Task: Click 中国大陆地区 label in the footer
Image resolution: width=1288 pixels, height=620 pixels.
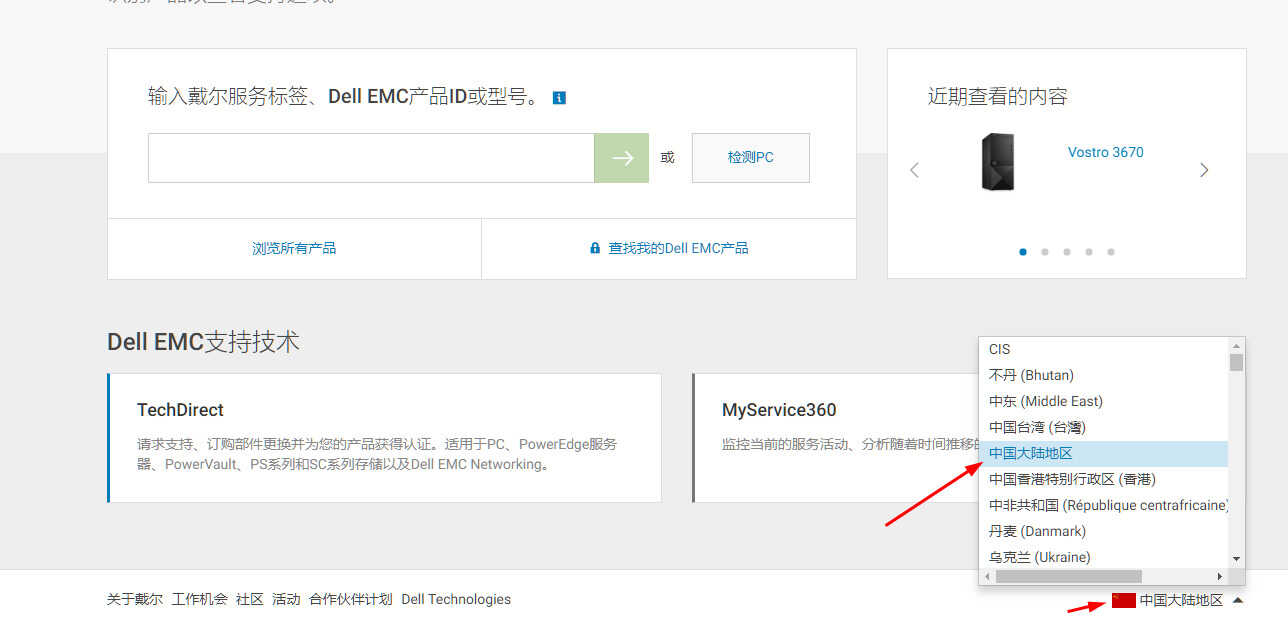Action: tap(1181, 600)
